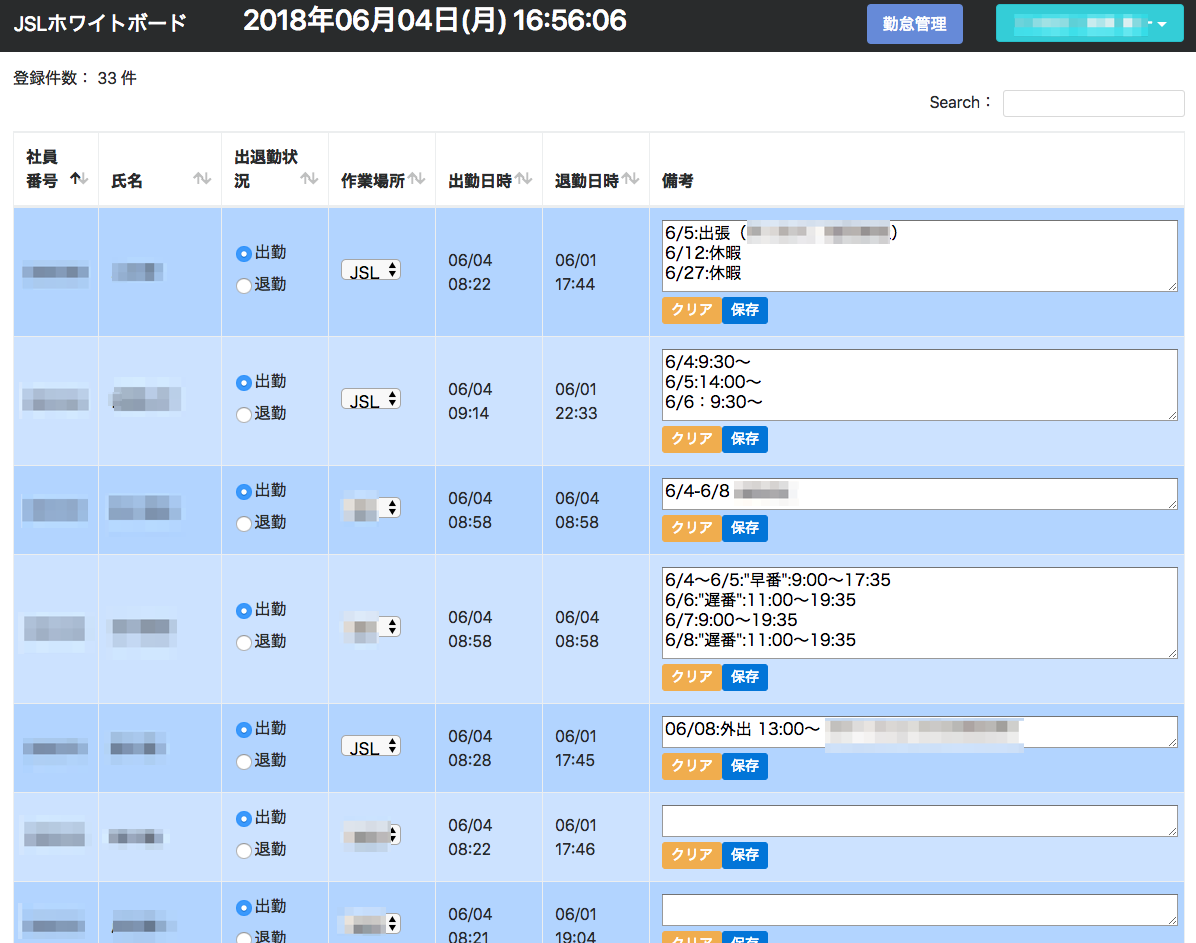This screenshot has width=1196, height=943.
Task: Open JSL 作業場所 dropdown in 6/5:出張 row
Action: pos(371,270)
